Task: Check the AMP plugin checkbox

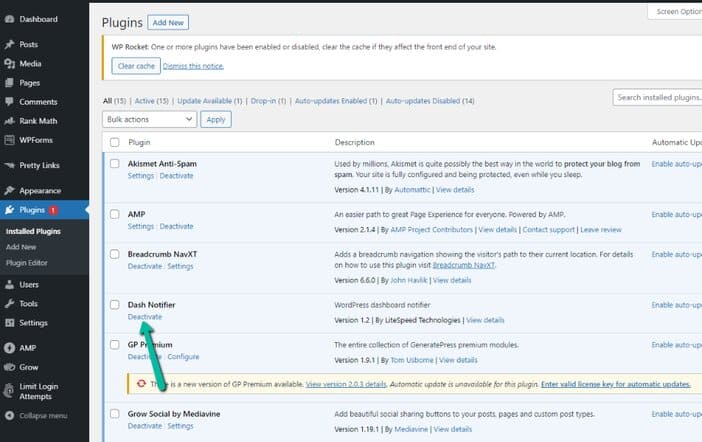Action: point(115,214)
